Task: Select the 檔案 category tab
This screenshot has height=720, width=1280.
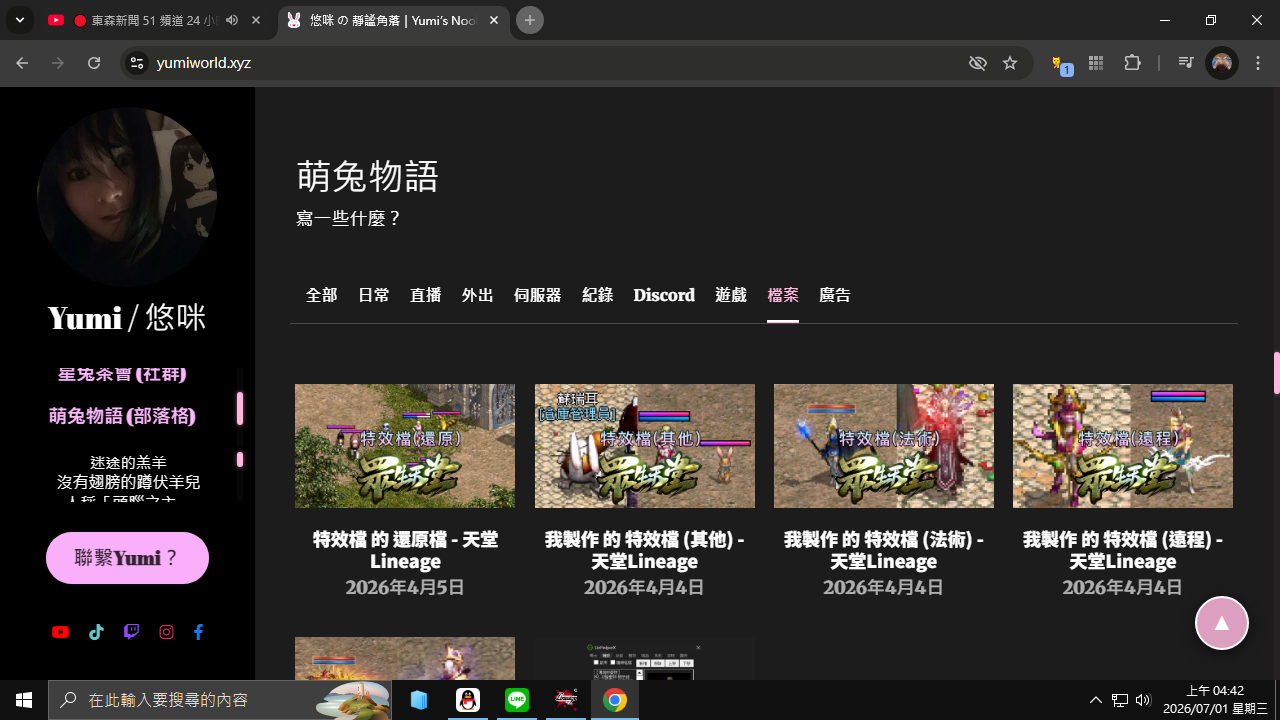Action: 783,295
